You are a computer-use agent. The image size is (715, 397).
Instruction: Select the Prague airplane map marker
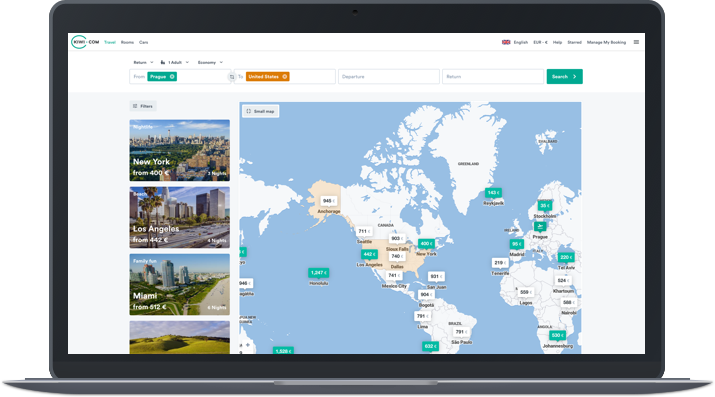[540, 226]
